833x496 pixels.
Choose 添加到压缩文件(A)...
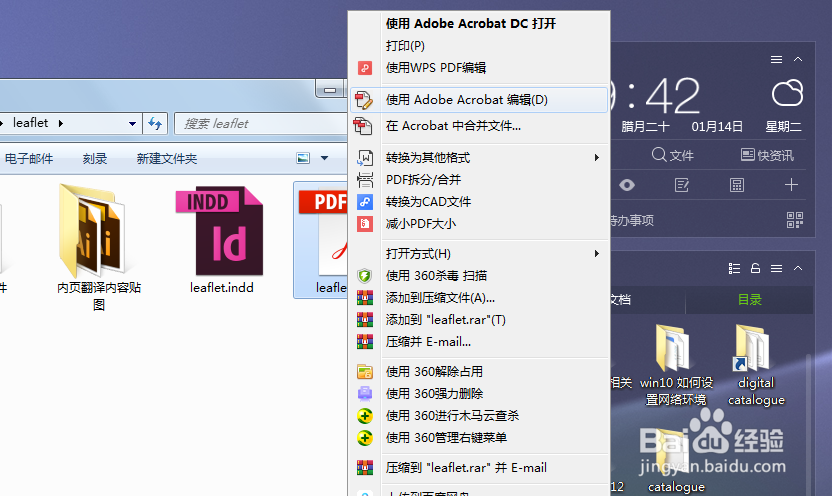pyautogui.click(x=440, y=298)
